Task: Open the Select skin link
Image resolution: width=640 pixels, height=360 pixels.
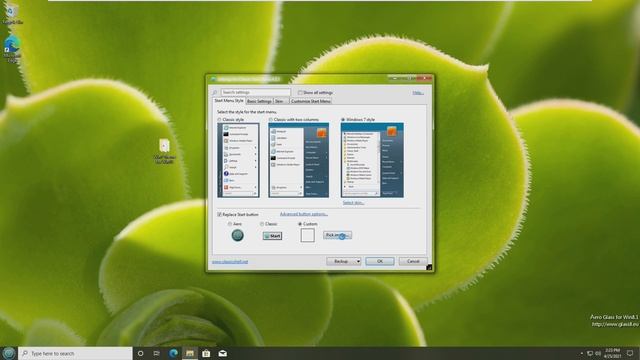Action: pos(353,202)
